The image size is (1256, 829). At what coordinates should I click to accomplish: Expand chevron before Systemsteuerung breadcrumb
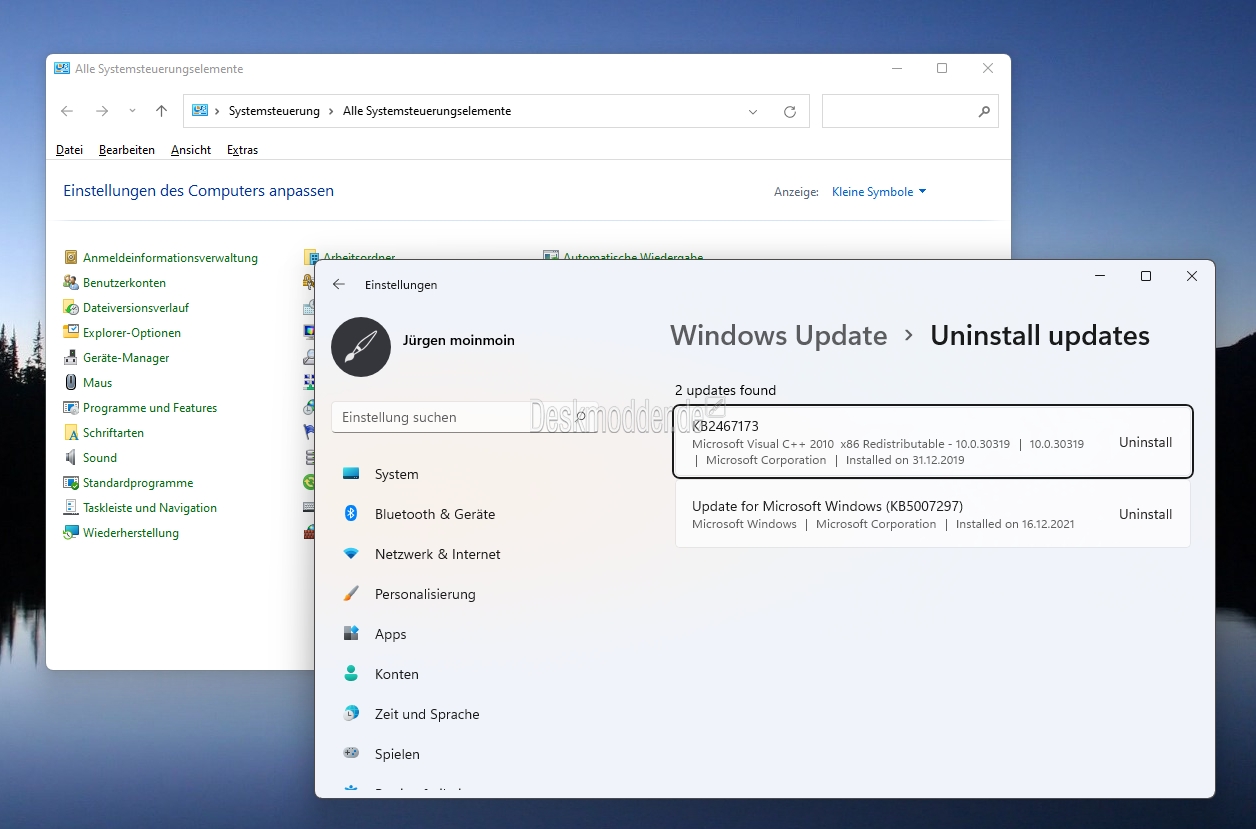tap(217, 111)
